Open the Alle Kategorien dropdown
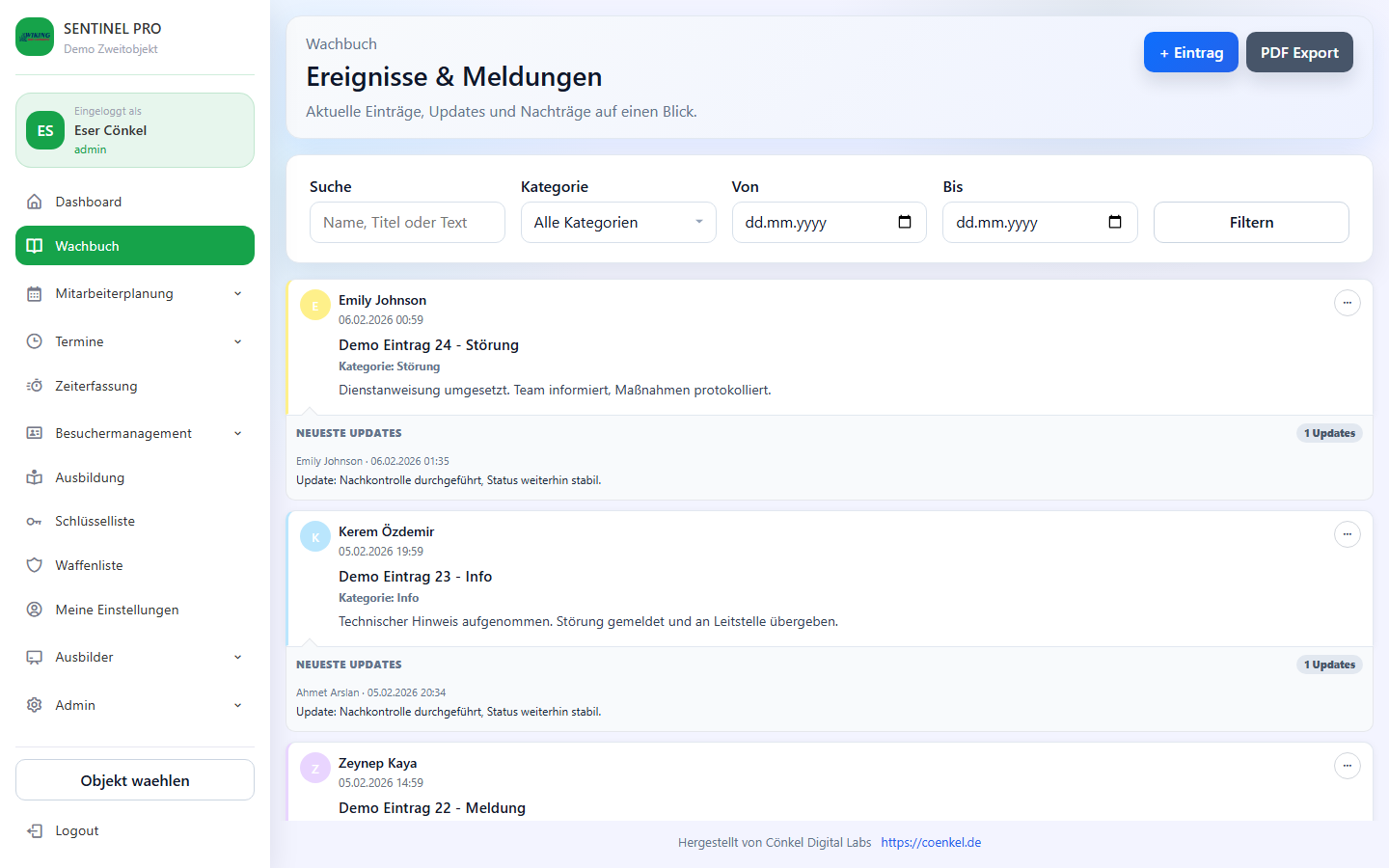This screenshot has height=868, width=1389. coord(617,223)
